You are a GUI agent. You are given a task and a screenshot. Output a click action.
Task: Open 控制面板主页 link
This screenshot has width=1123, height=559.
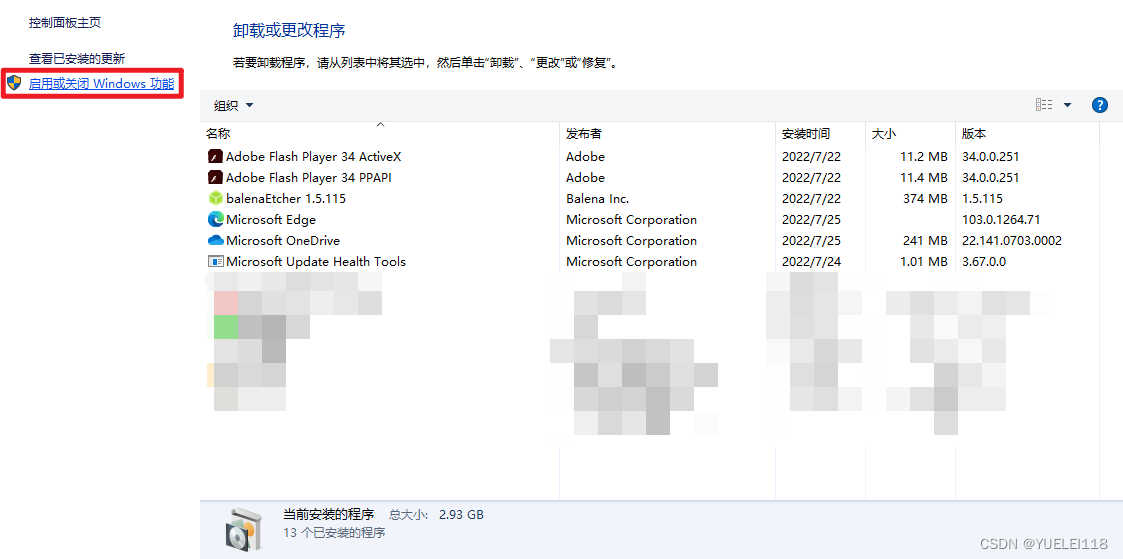click(x=65, y=23)
